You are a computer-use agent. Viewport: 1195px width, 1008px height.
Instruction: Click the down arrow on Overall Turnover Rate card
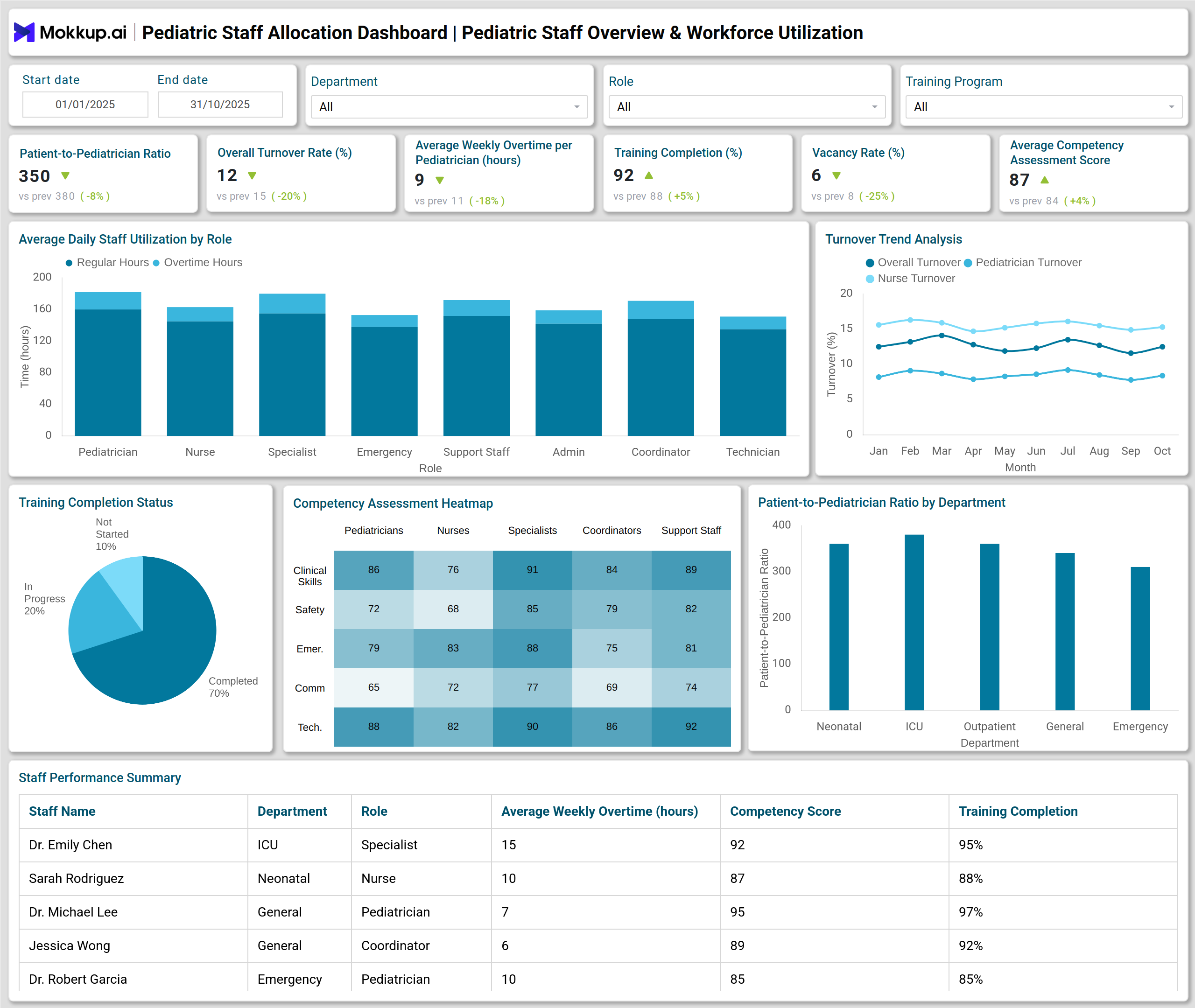pos(252,176)
